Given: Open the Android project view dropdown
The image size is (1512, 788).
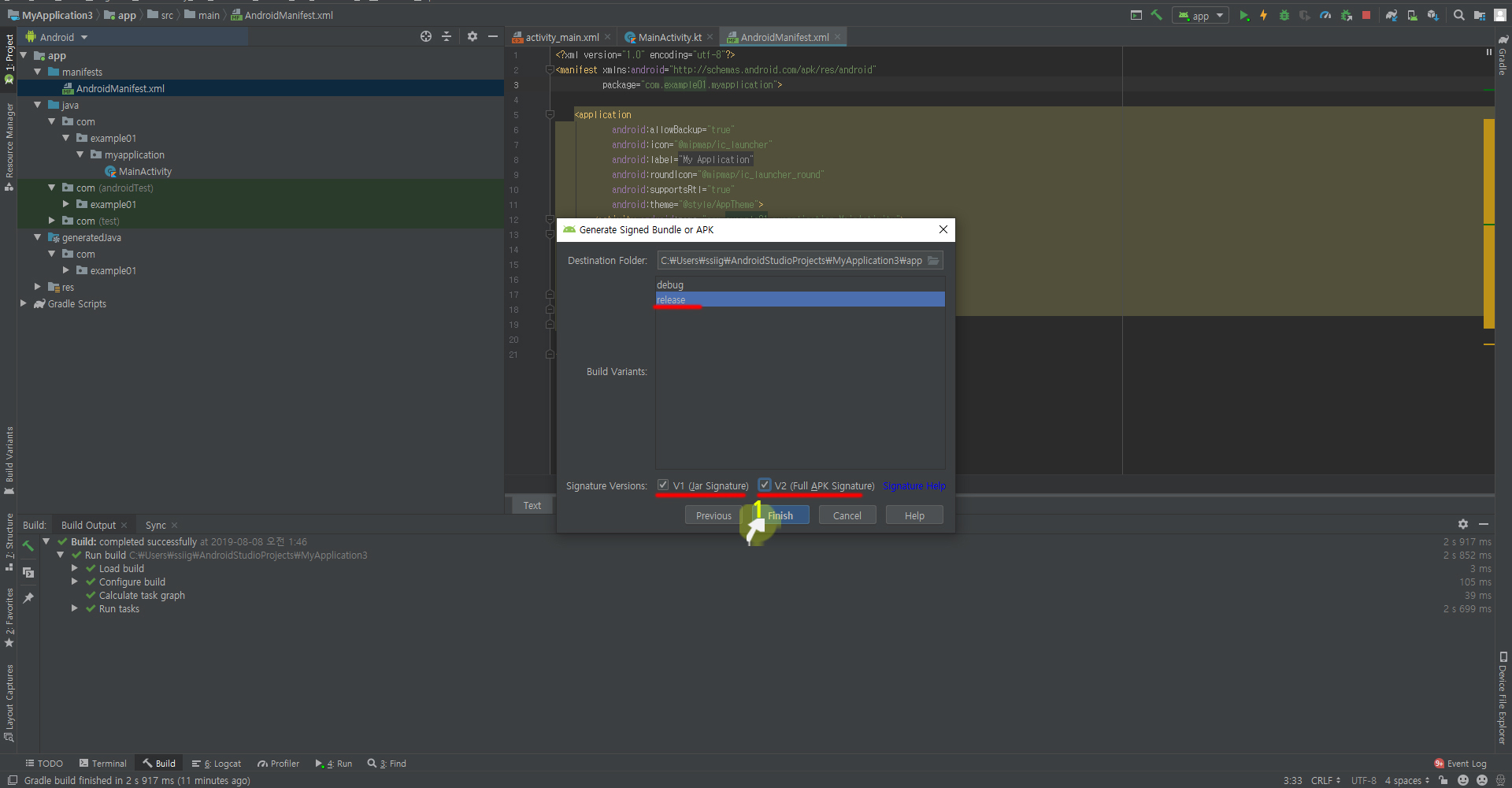Looking at the screenshot, I should pyautogui.click(x=63, y=37).
